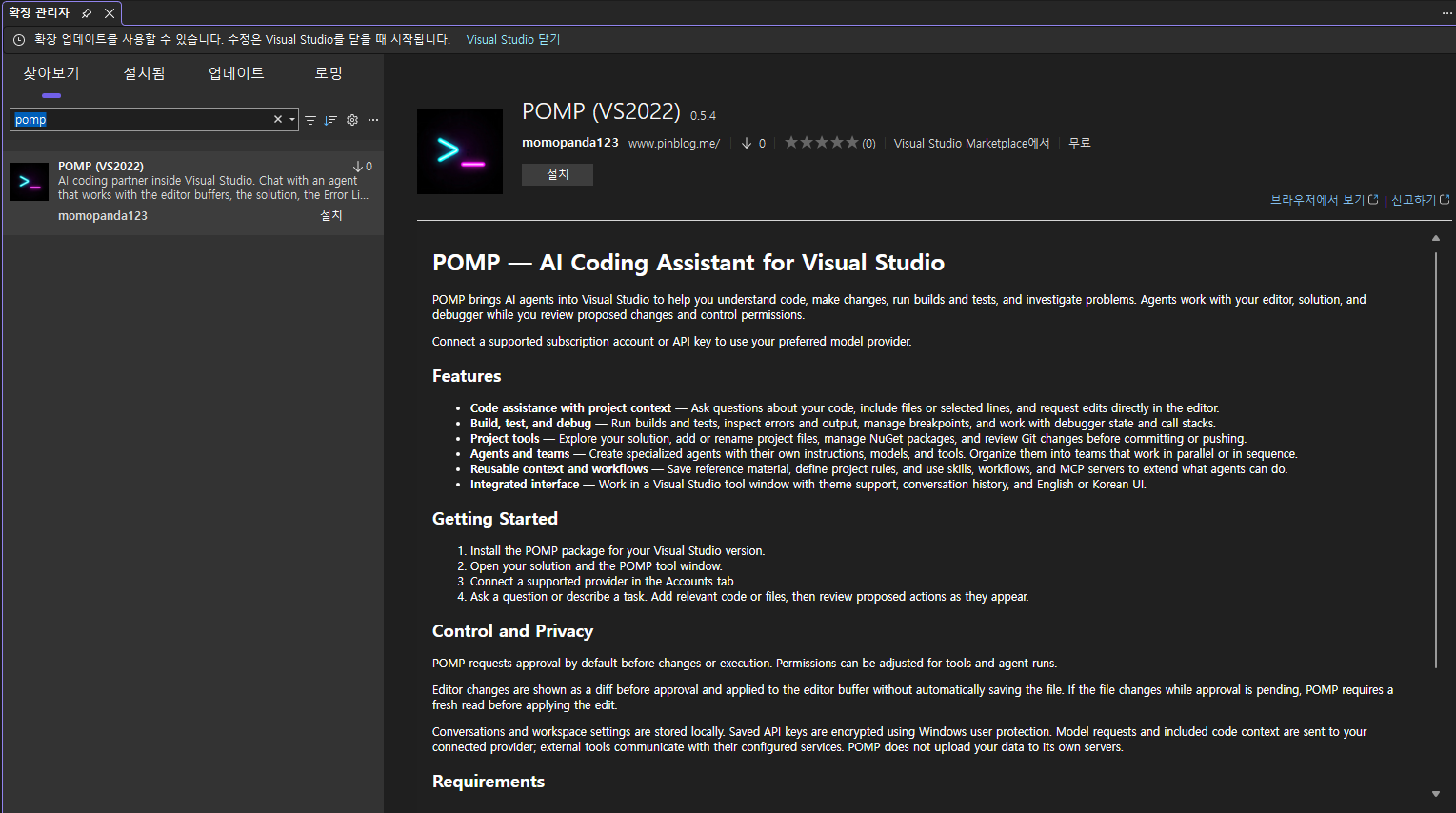The image size is (1456, 813).
Task: Select POMP (VS2022) title in results
Action: 101,166
